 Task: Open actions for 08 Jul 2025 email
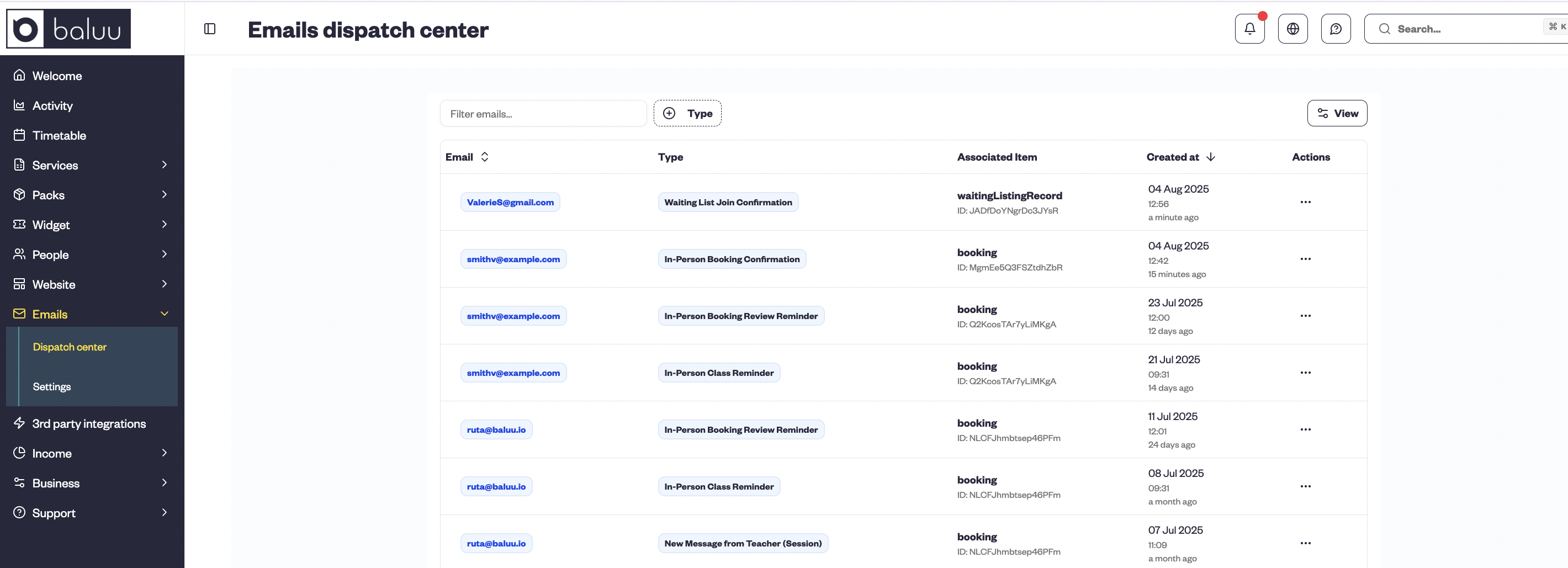[1306, 486]
